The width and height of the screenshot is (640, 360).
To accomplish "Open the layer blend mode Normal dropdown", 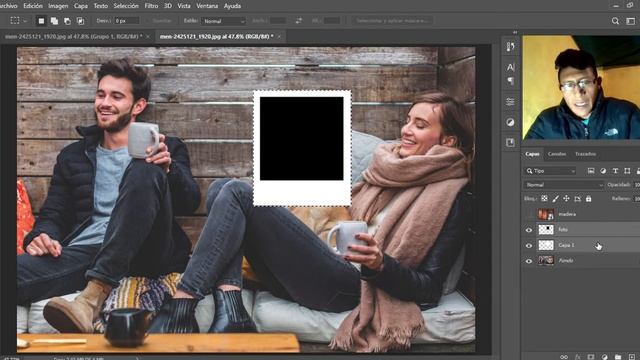I will click(x=564, y=185).
